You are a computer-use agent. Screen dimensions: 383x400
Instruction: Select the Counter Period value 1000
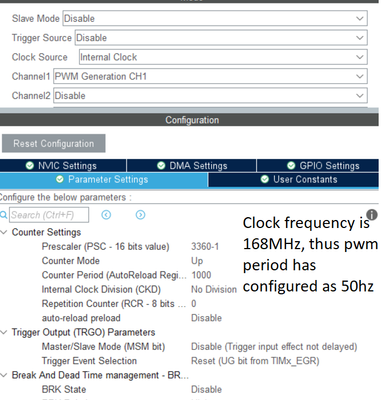pos(201,275)
